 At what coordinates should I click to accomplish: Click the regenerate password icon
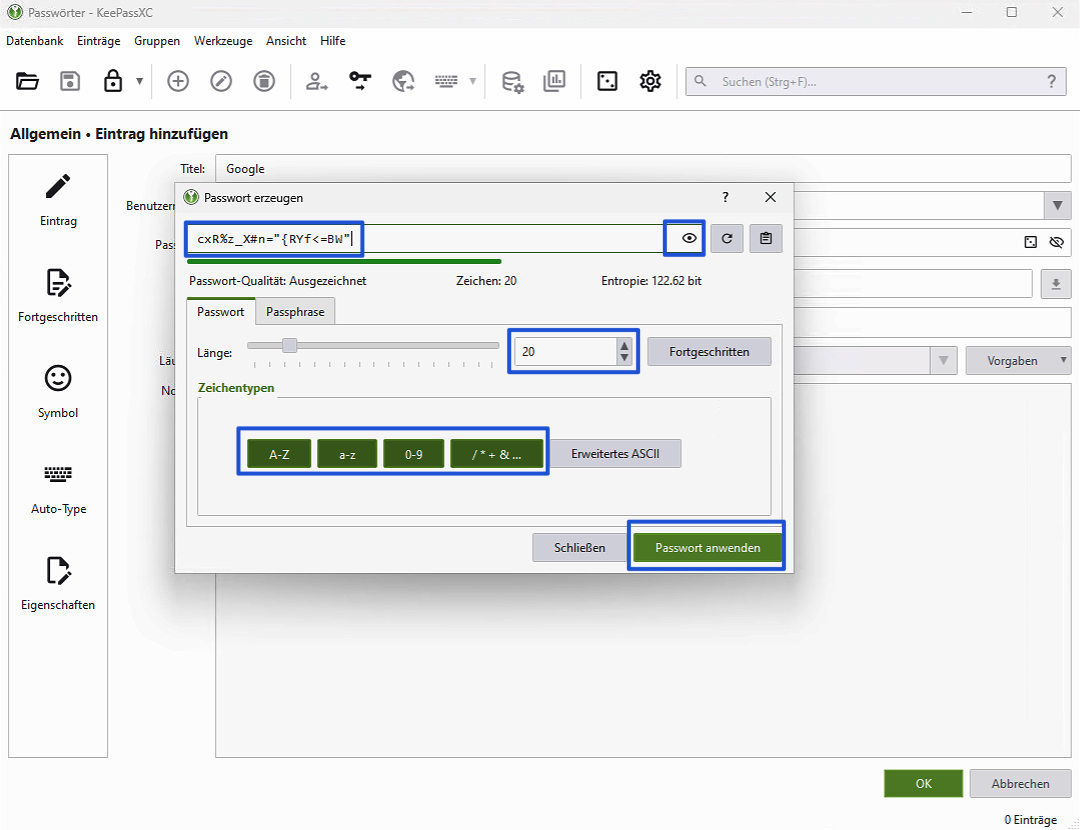click(x=727, y=239)
